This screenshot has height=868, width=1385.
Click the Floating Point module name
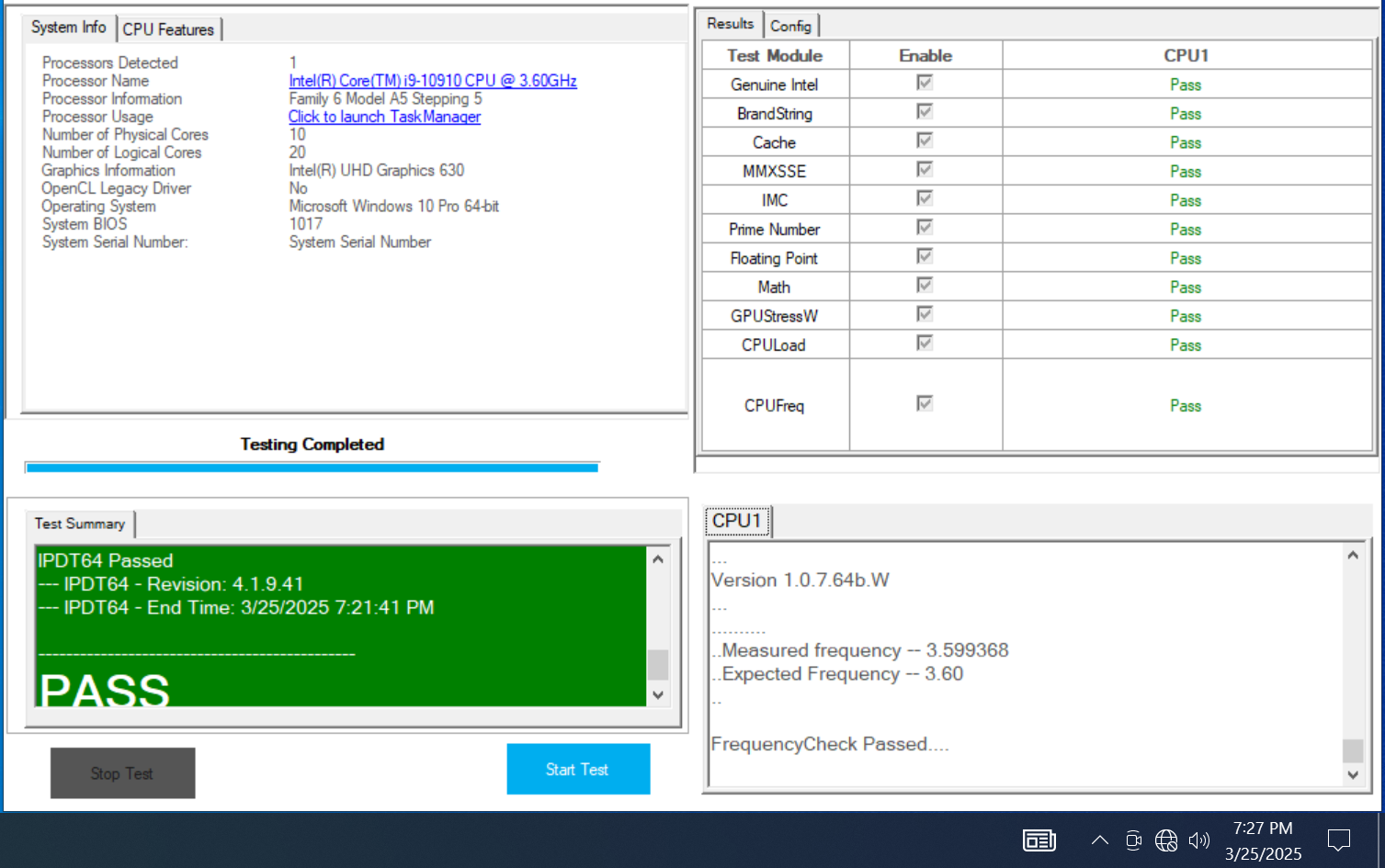[x=774, y=258]
